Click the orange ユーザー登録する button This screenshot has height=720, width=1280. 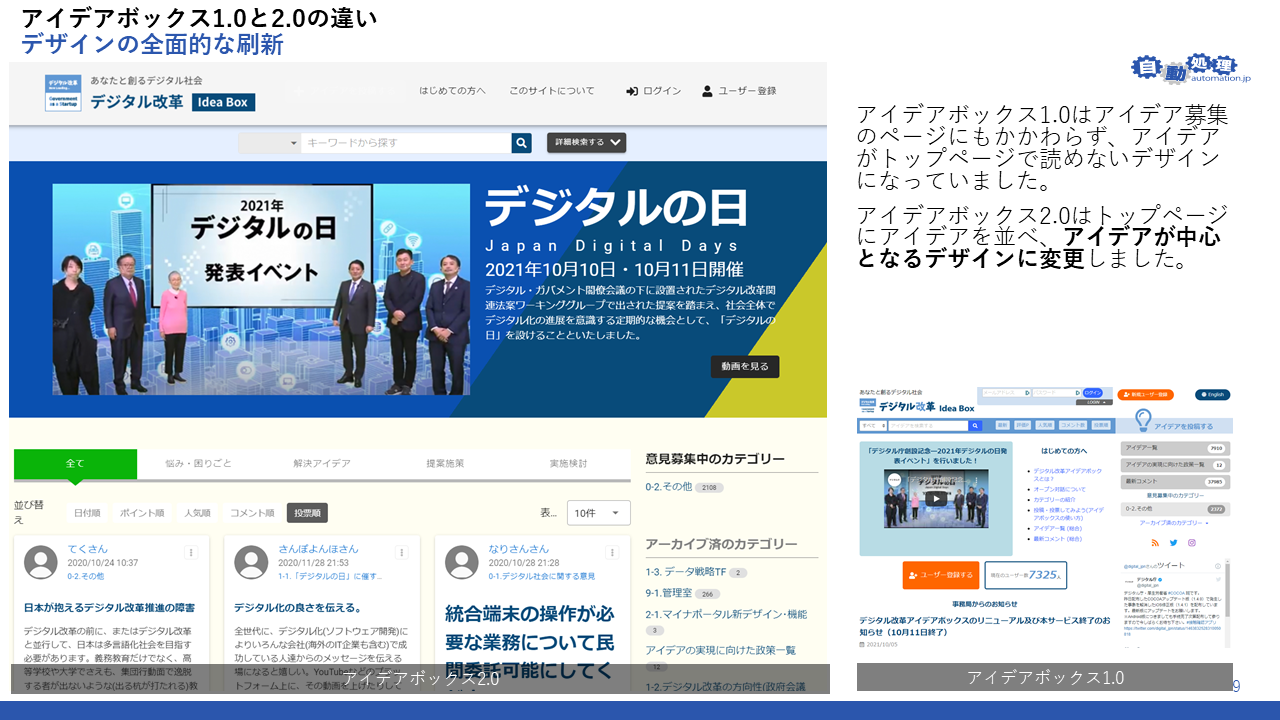point(941,575)
